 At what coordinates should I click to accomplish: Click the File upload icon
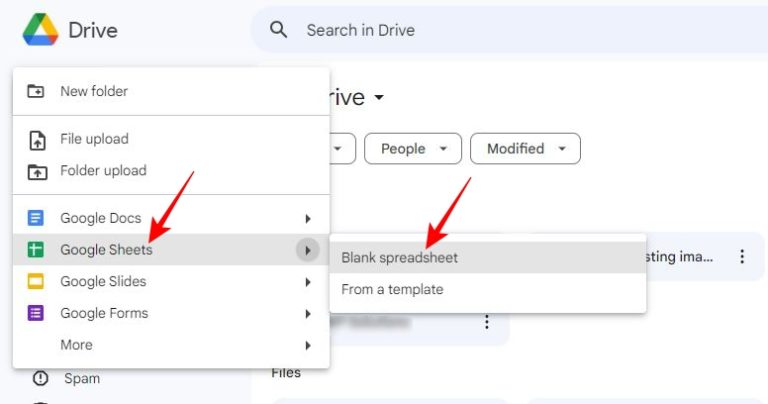point(37,140)
